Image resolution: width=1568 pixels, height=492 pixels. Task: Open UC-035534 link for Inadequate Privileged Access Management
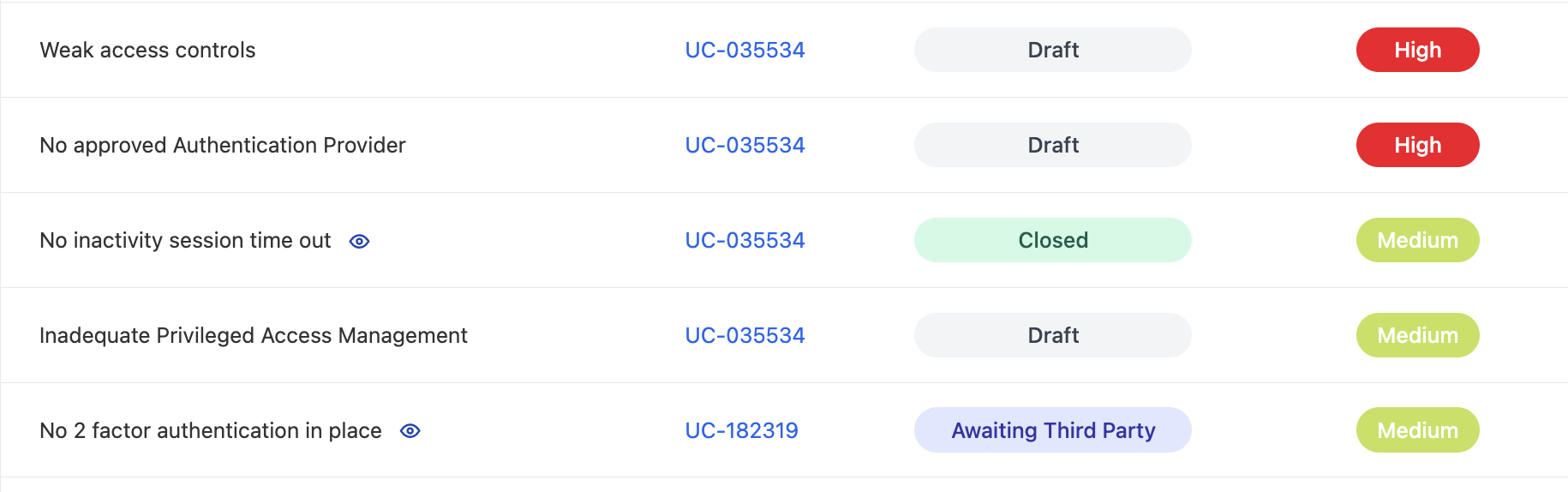(745, 335)
